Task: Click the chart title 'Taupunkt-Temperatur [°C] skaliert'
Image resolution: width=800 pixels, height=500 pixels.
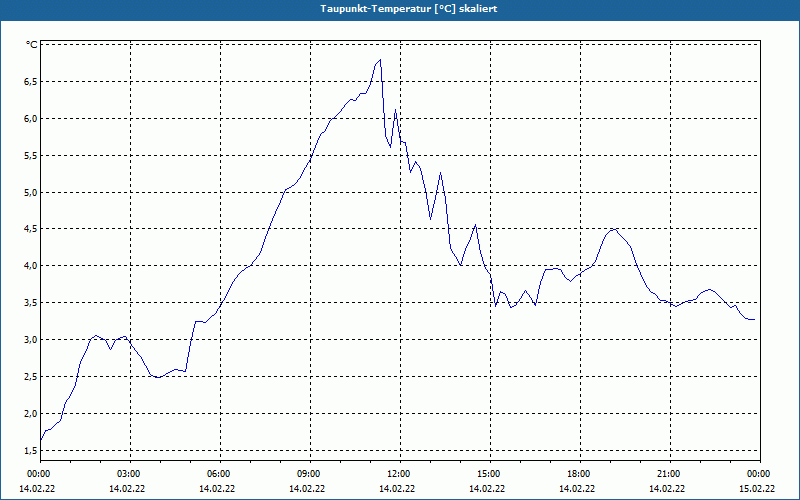Action: coord(409,9)
